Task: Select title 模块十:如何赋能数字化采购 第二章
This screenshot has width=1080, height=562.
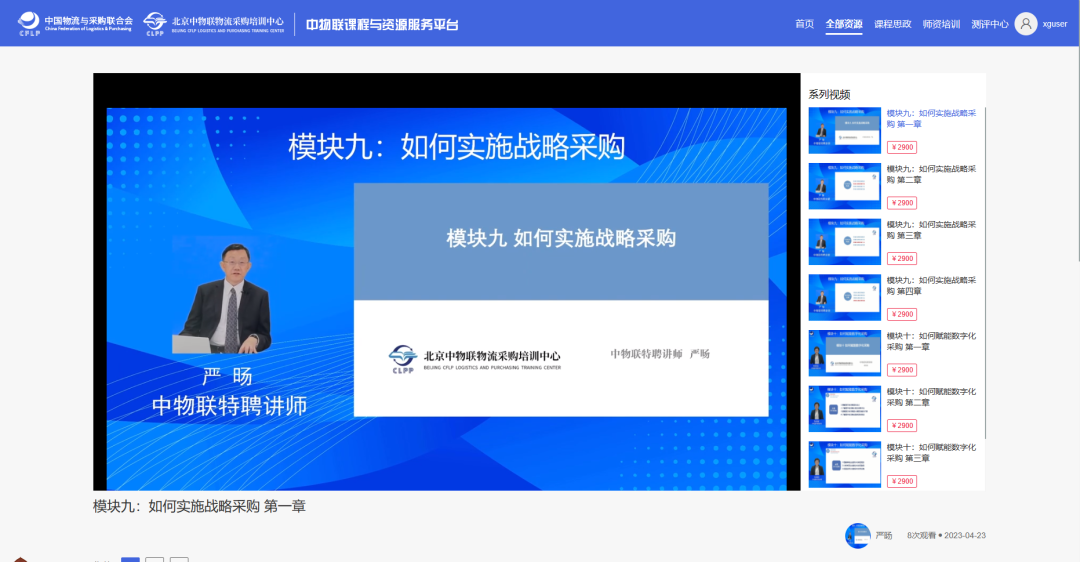Action: coord(931,397)
